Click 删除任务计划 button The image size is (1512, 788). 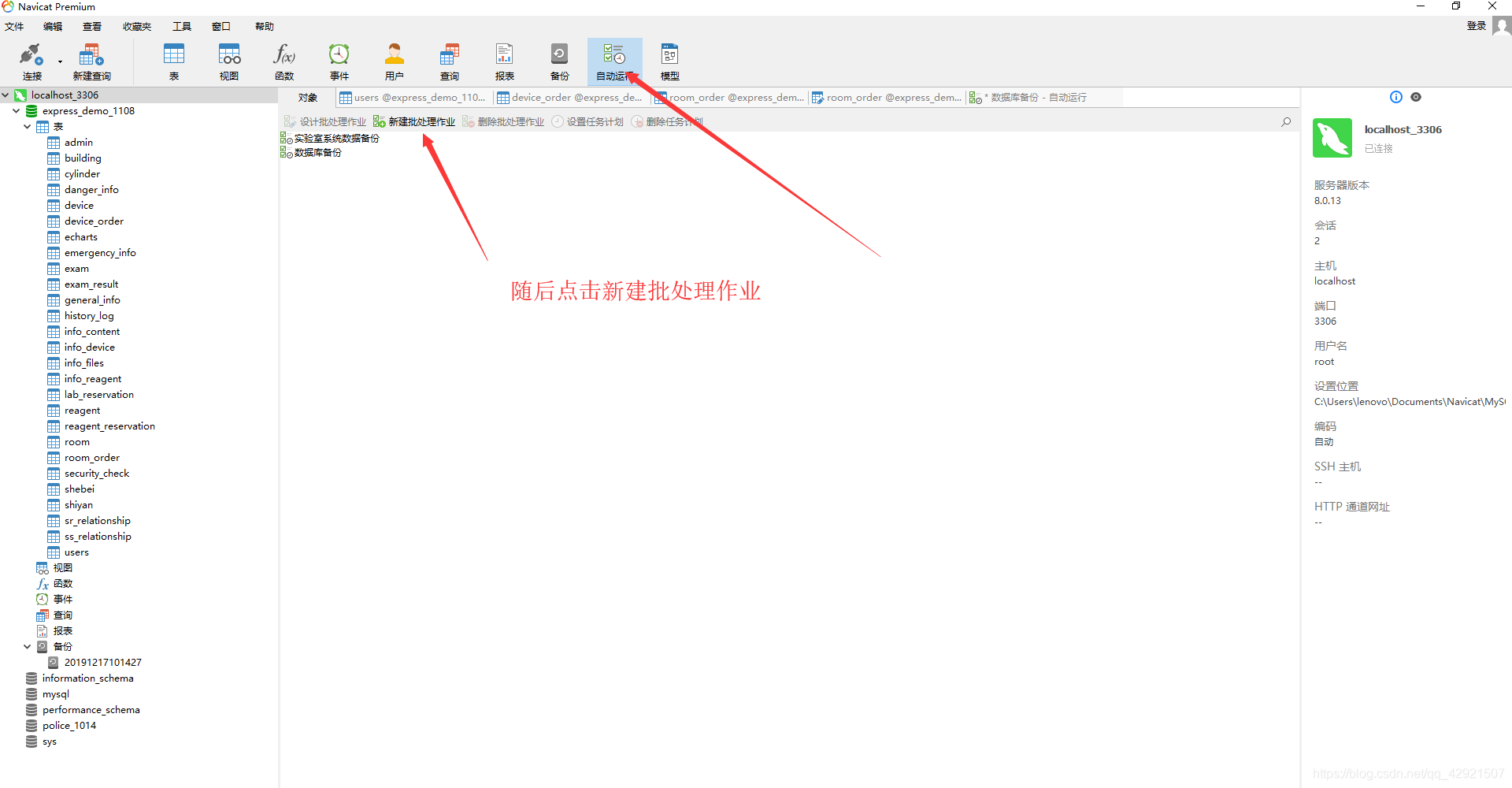667,121
